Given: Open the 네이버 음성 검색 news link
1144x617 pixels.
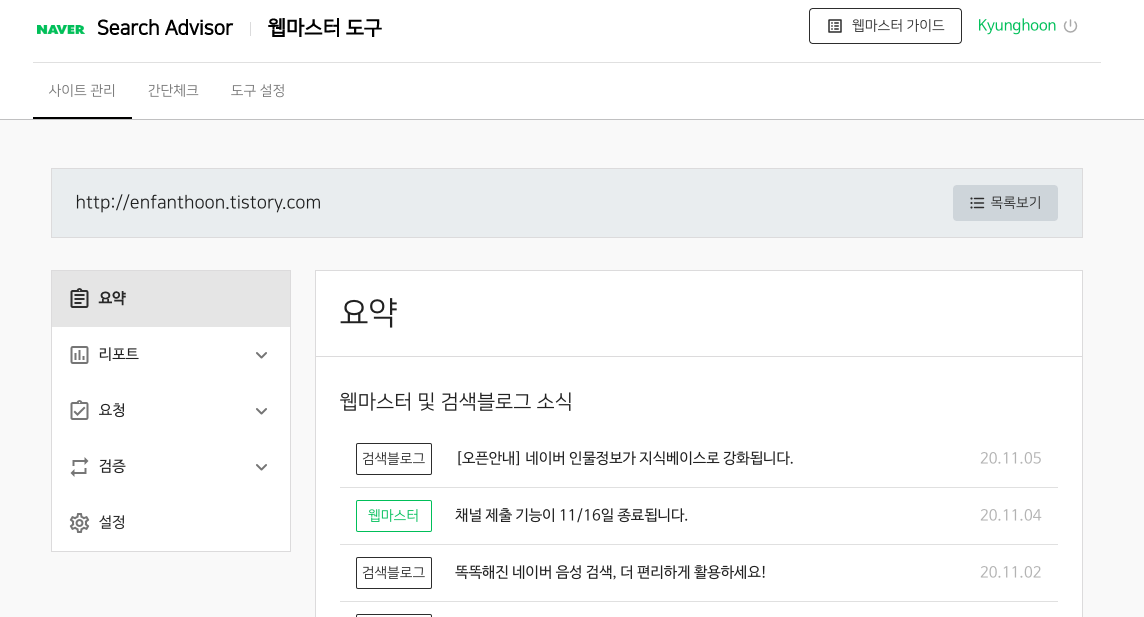Looking at the screenshot, I should [611, 572].
